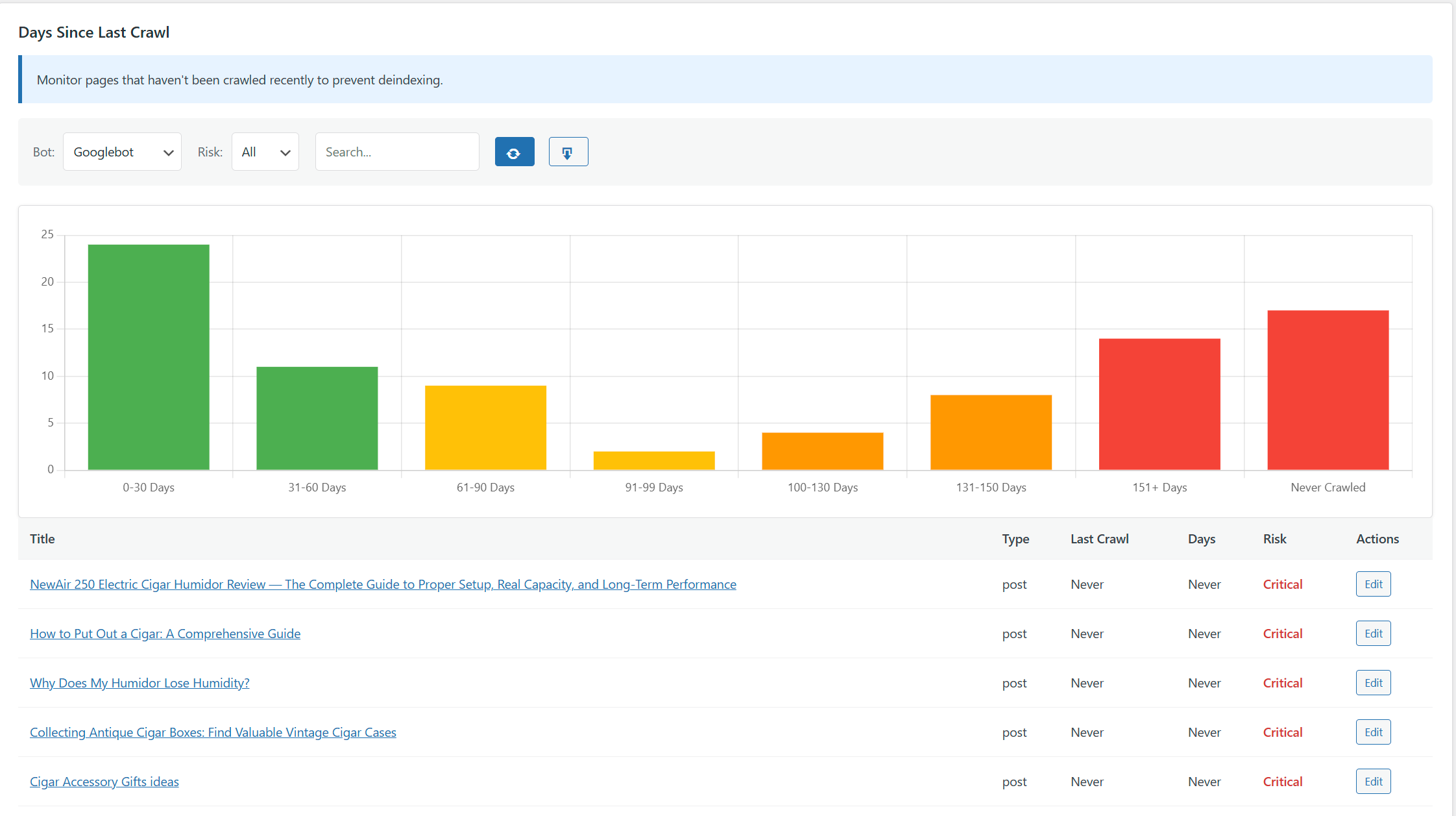Click the export download icon button
This screenshot has height=816, width=1456.
click(x=568, y=152)
